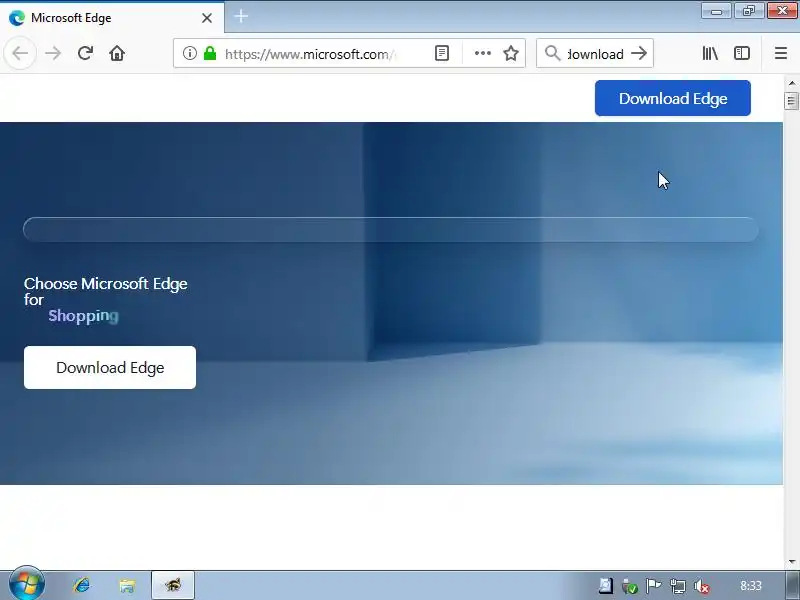This screenshot has height=600, width=800.
Task: Click the vertical scrollbar thumb
Action: 791,101
